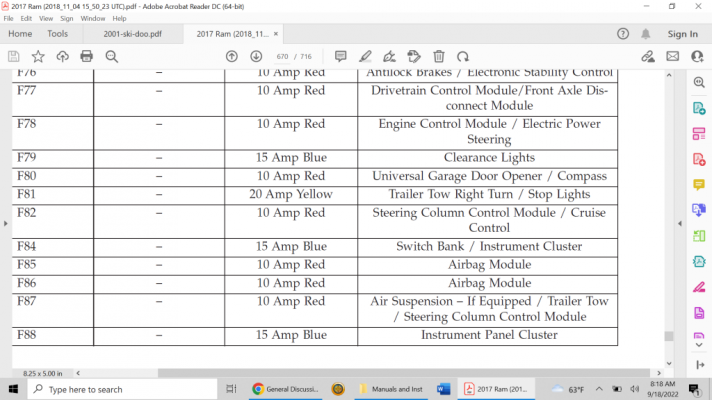Share a link with the link icon
This screenshot has height=400, width=712.
(x=648, y=56)
